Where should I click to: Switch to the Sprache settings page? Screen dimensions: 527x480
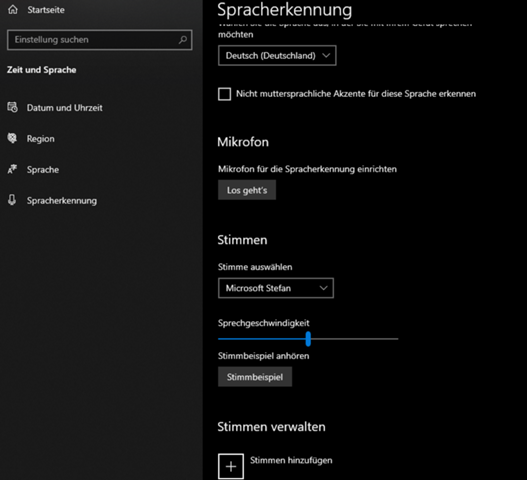[x=43, y=170]
